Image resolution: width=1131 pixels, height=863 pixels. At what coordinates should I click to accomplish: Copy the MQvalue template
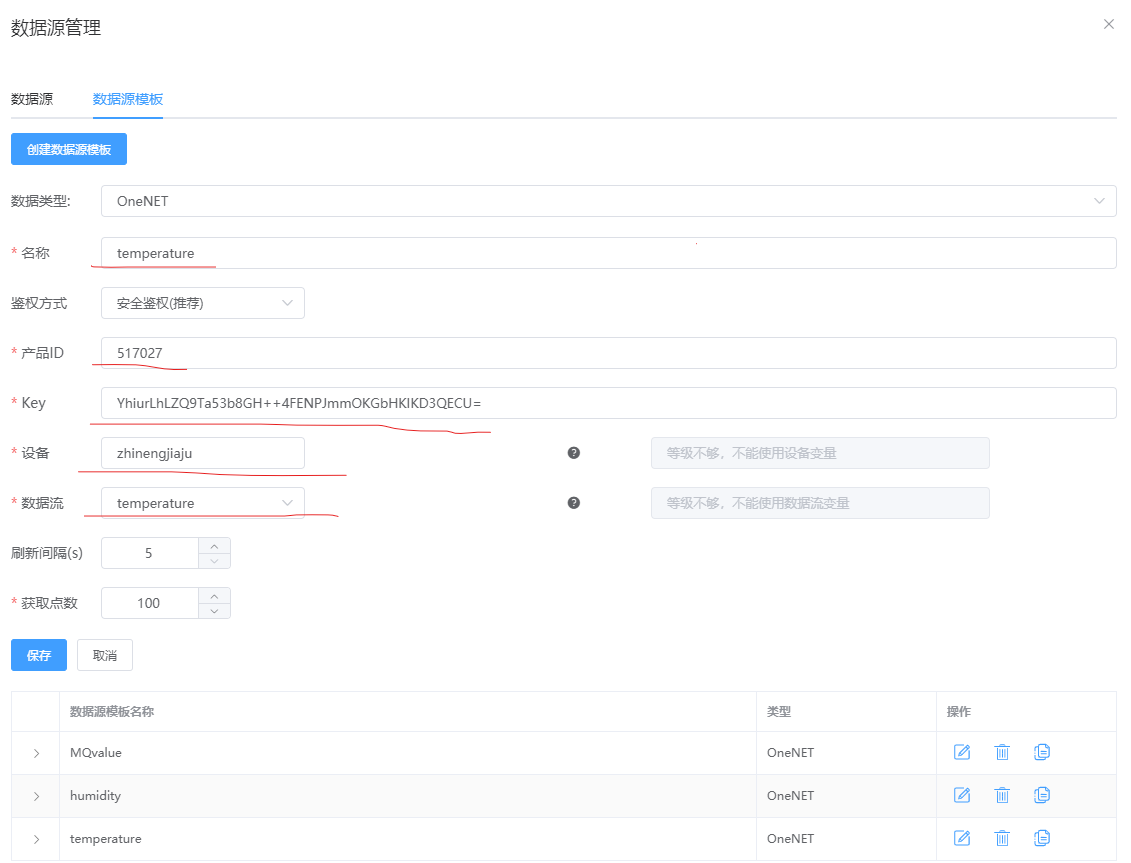[1042, 752]
